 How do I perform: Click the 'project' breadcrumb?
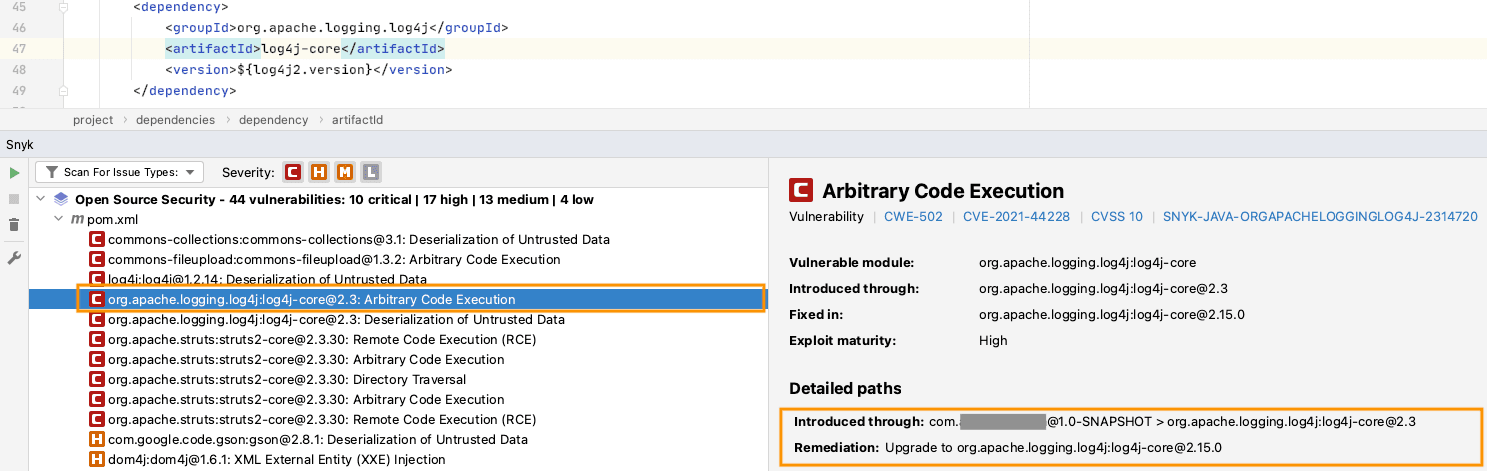coord(93,120)
